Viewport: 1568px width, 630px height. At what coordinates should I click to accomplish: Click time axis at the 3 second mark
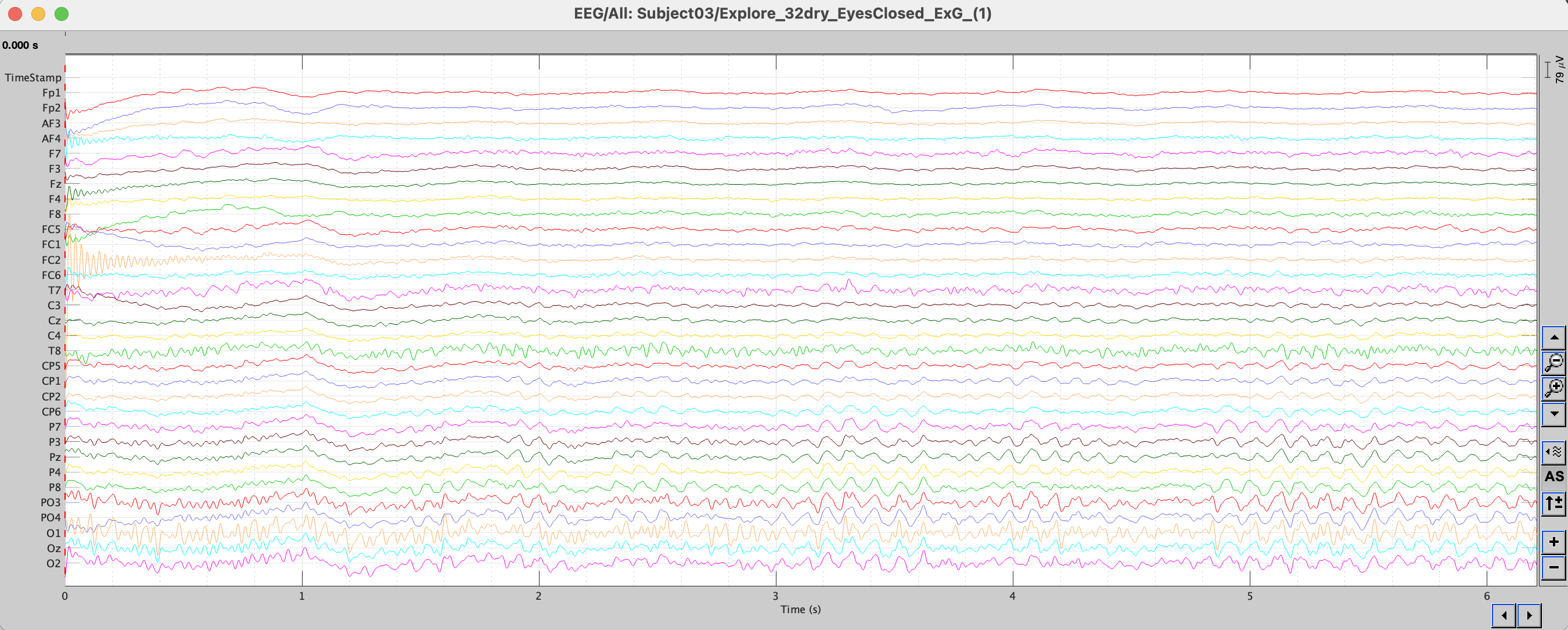pos(775,596)
